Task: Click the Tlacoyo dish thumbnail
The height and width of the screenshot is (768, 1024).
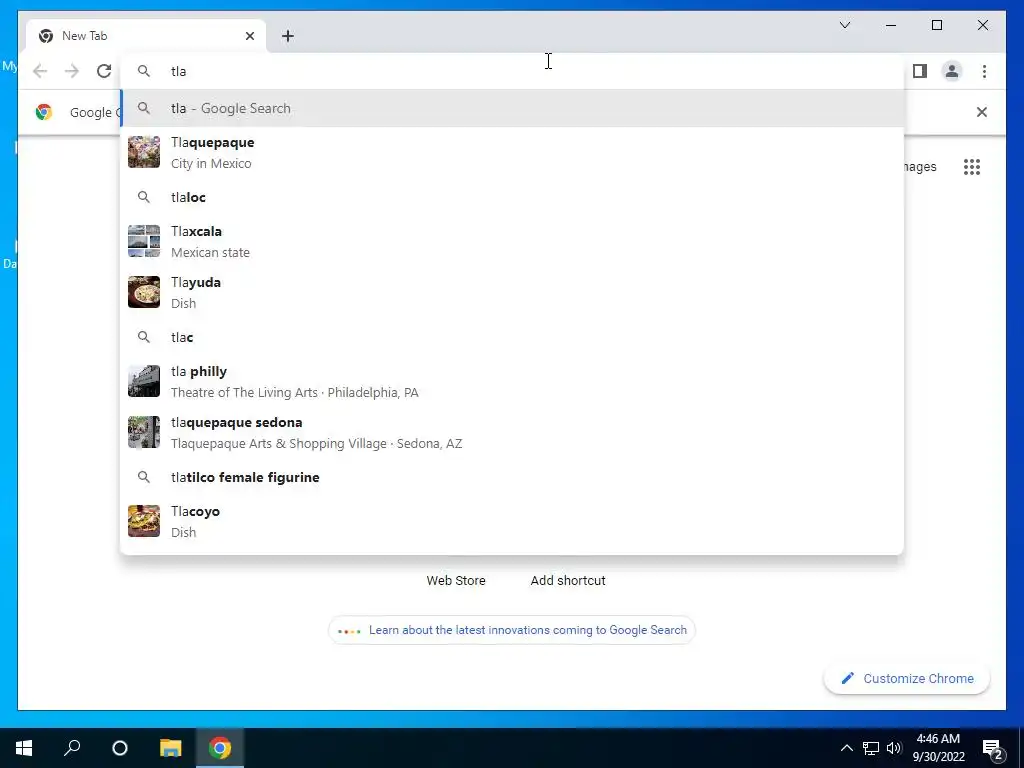Action: 144,520
